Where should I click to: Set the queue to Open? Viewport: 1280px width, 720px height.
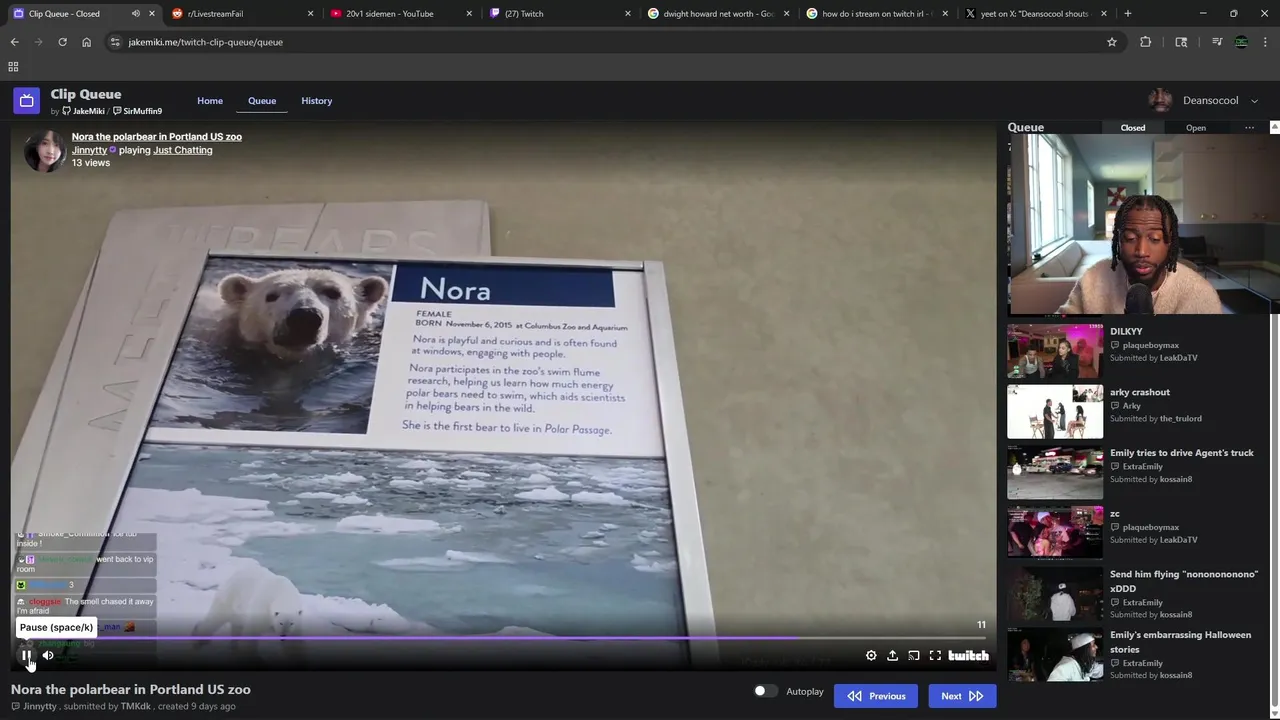point(1196,128)
